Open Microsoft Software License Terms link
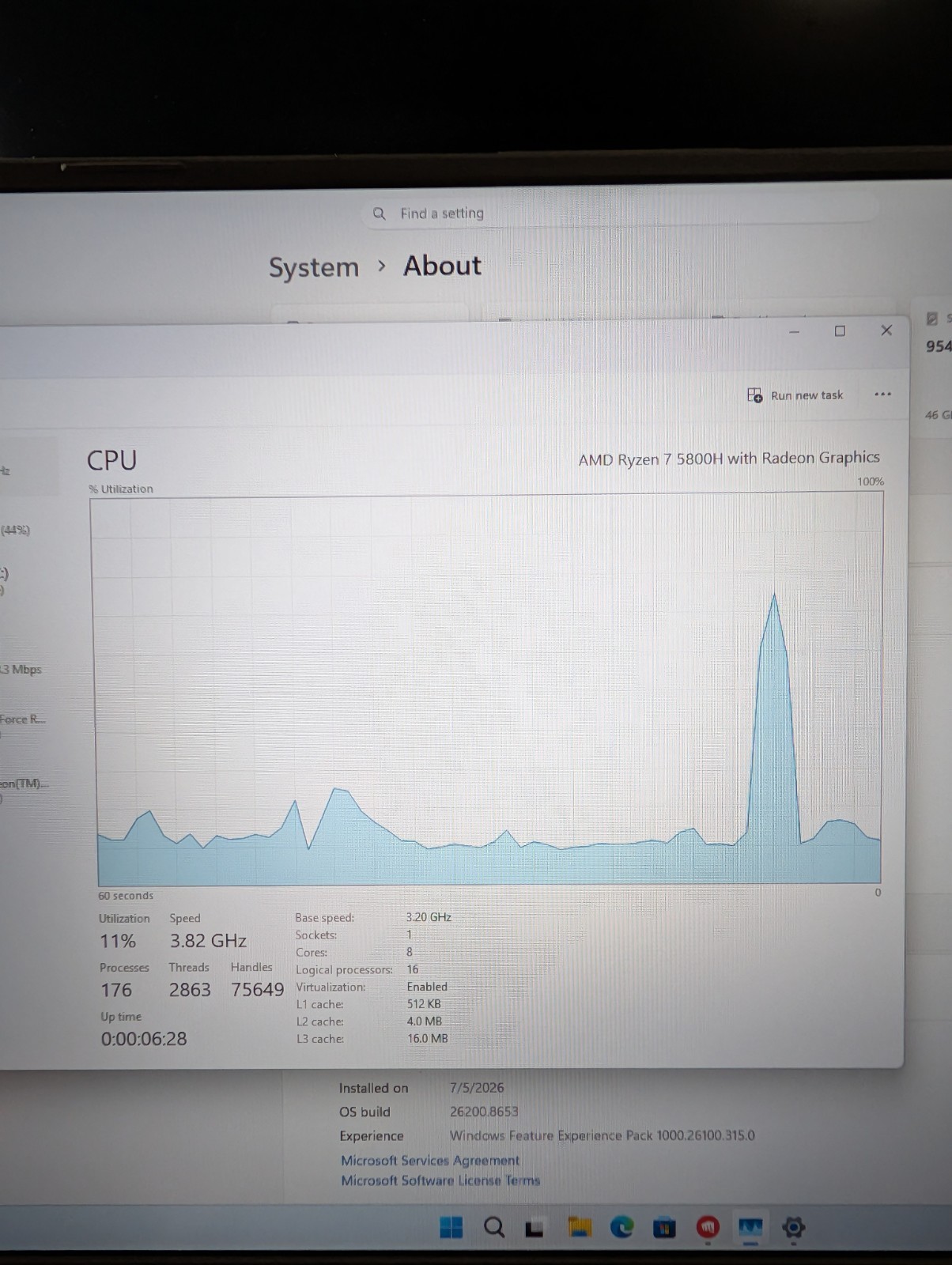 tap(440, 1180)
